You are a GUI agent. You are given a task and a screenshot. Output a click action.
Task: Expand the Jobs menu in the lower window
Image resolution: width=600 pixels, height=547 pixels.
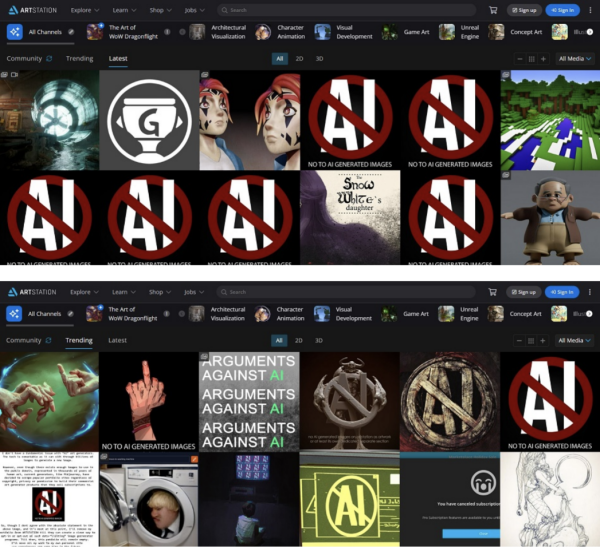point(194,292)
